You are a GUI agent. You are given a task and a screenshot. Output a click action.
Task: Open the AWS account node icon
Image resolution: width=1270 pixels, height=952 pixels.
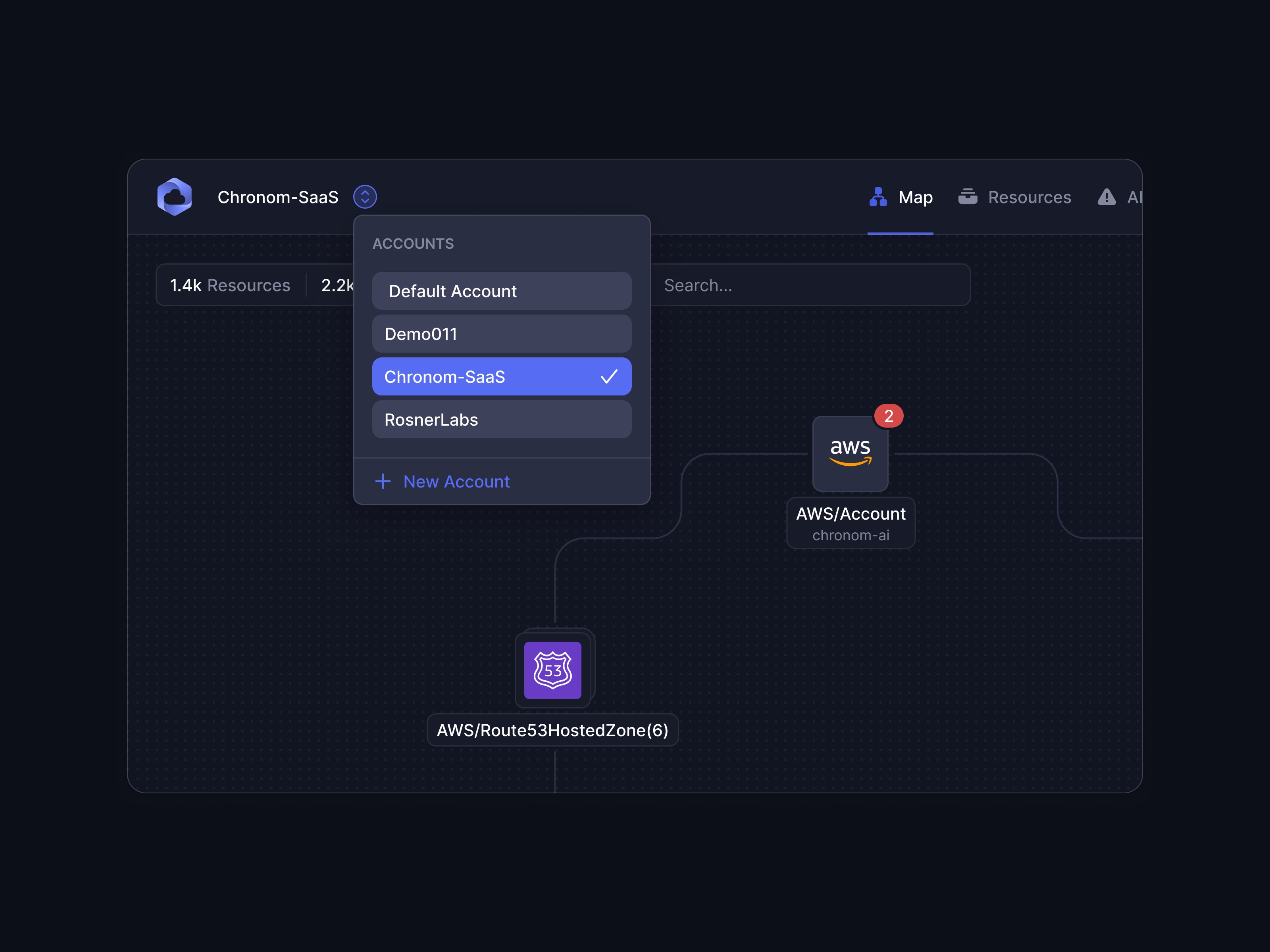coord(850,453)
